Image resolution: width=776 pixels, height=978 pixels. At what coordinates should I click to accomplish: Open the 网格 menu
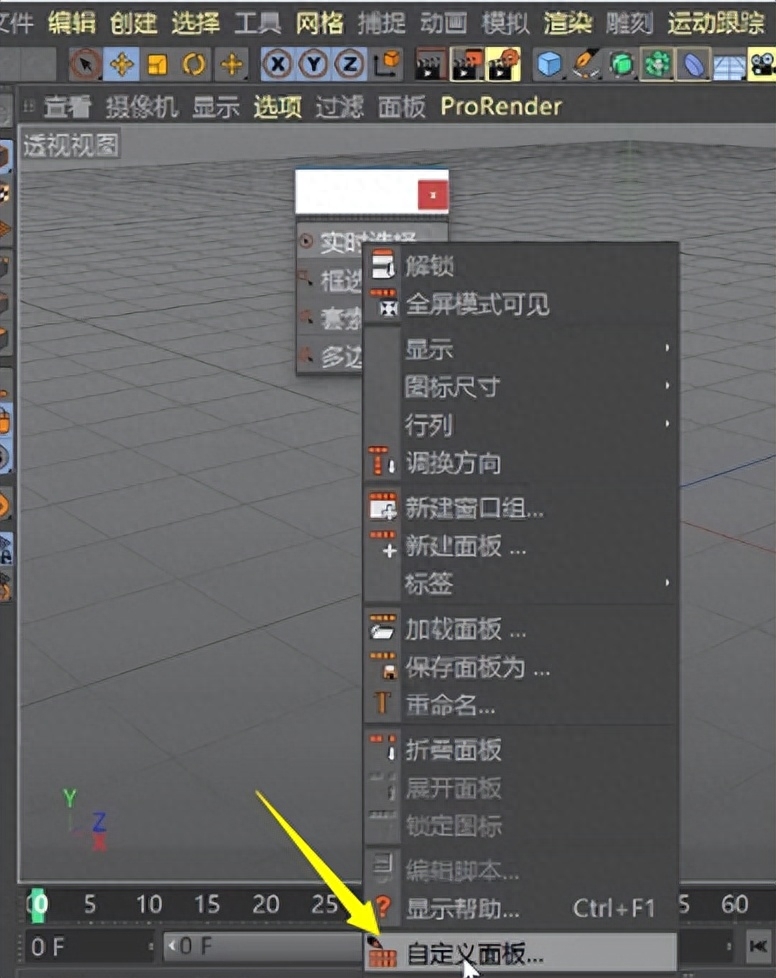click(x=319, y=23)
